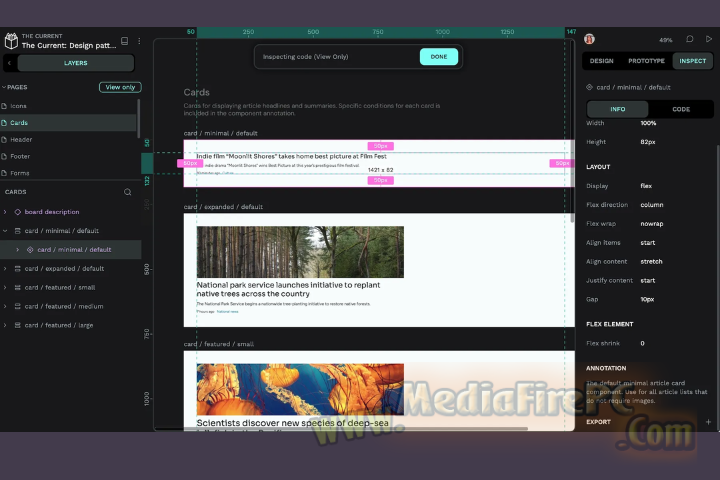Click the Width 100% value

click(648, 123)
